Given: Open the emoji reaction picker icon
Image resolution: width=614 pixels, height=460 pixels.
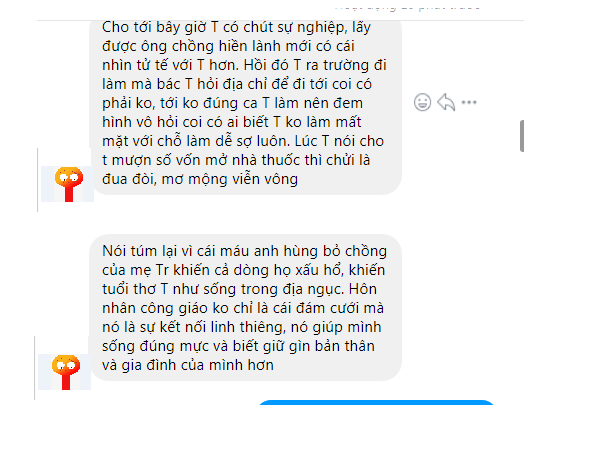Looking at the screenshot, I should (x=422, y=103).
